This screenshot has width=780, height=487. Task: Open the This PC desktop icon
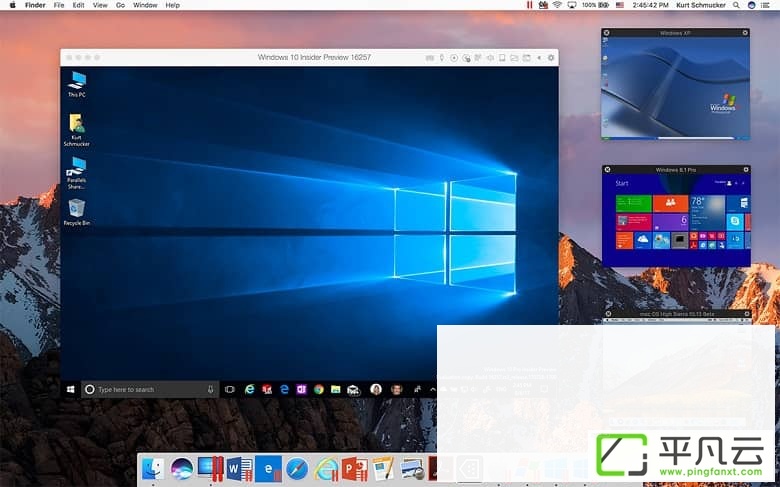77,84
